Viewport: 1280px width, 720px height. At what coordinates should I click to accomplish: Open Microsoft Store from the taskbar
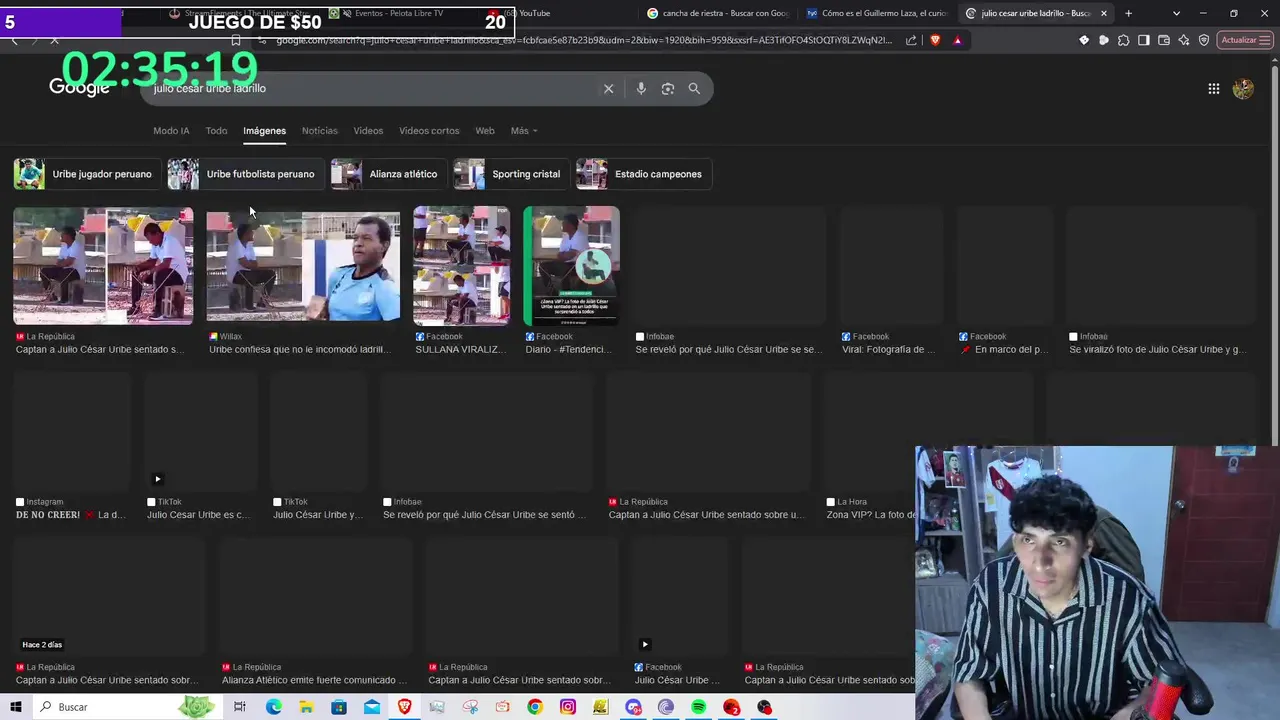339,707
